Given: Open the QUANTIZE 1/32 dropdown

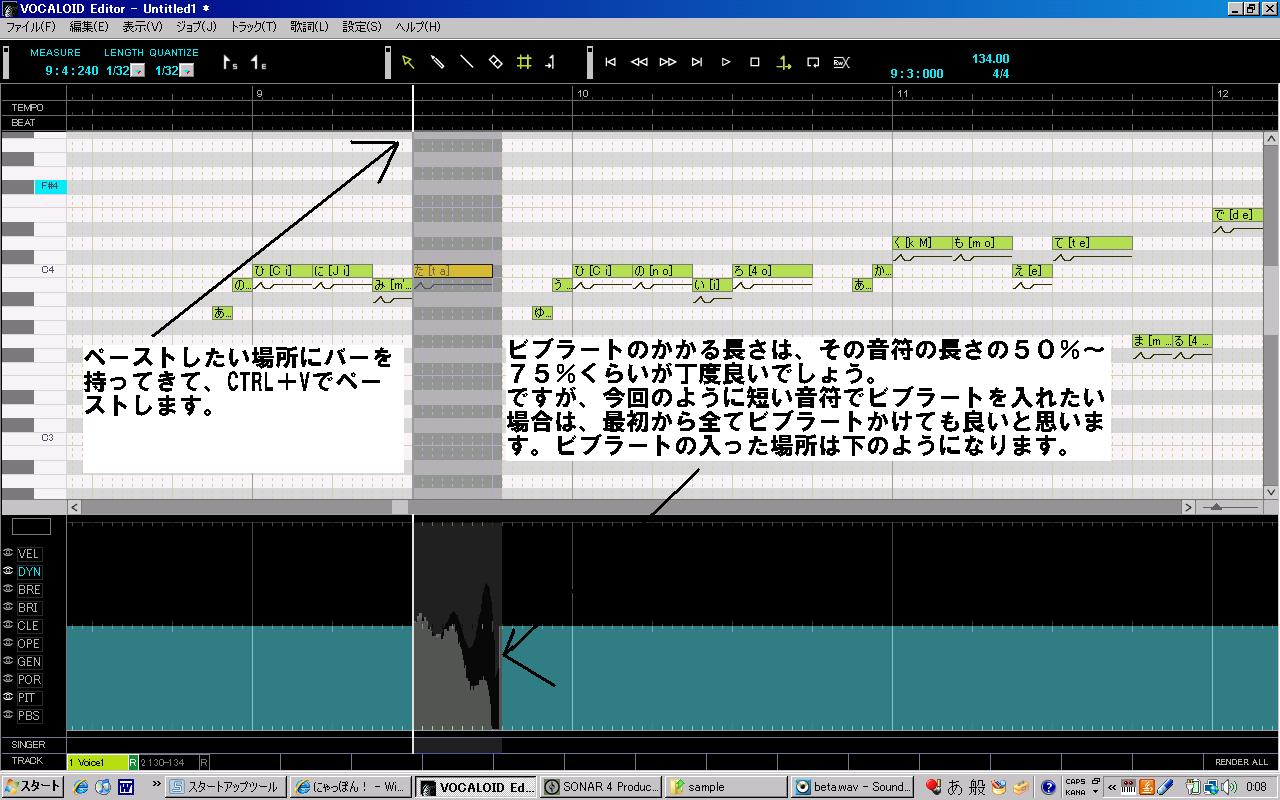Looking at the screenshot, I should point(186,71).
